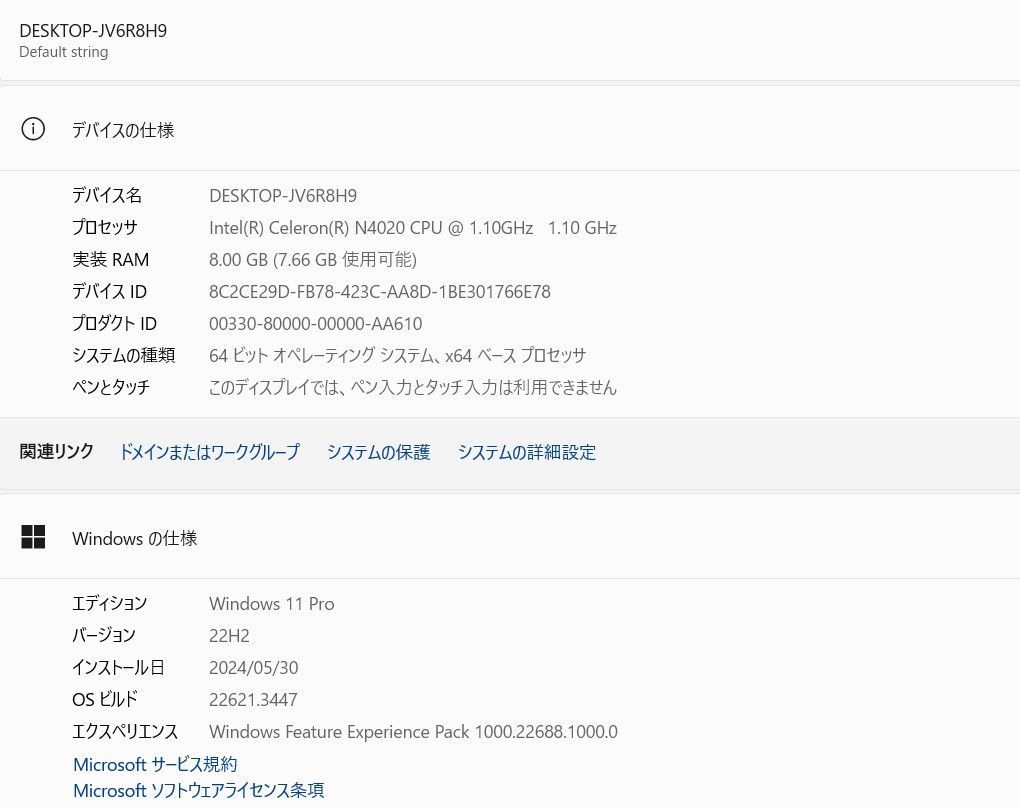The height and width of the screenshot is (808, 1020).
Task: Click the バージョン label
Action: tap(104, 635)
